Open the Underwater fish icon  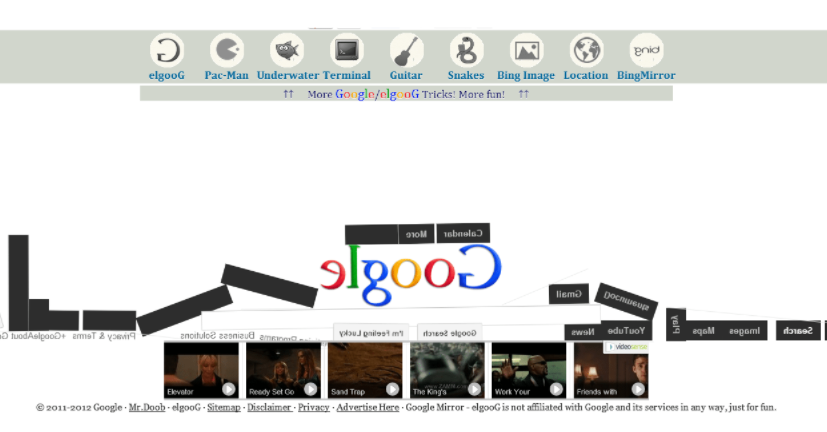click(287, 50)
